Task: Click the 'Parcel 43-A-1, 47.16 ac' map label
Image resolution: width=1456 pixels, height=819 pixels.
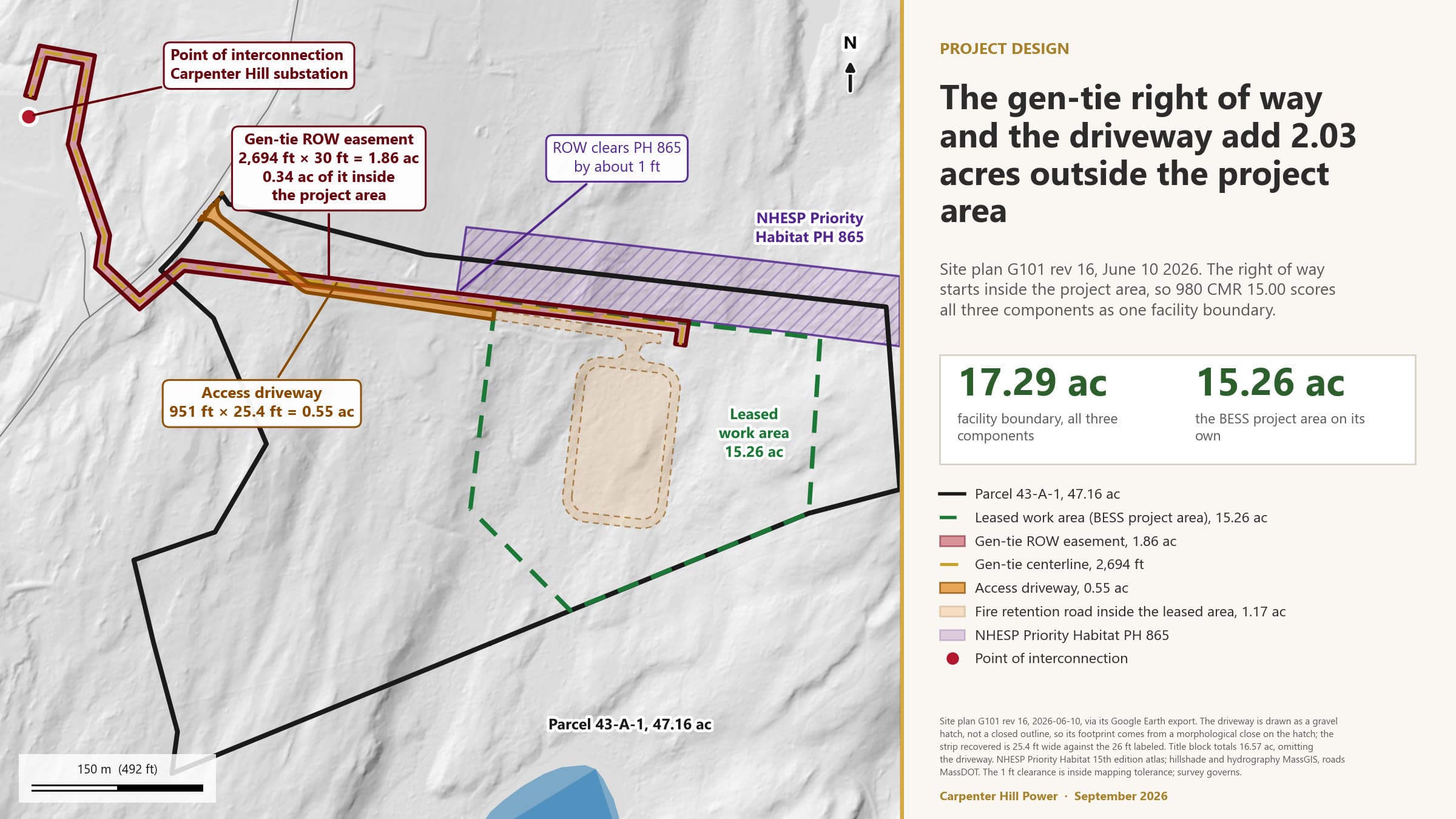Action: click(630, 724)
